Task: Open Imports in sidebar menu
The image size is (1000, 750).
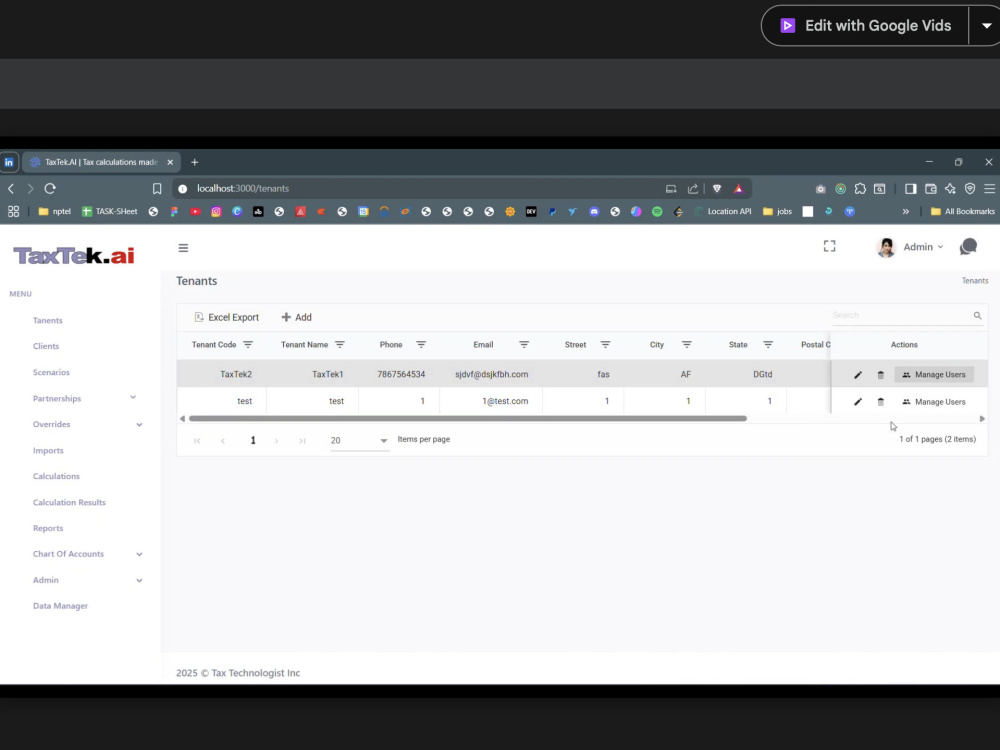Action: (48, 450)
